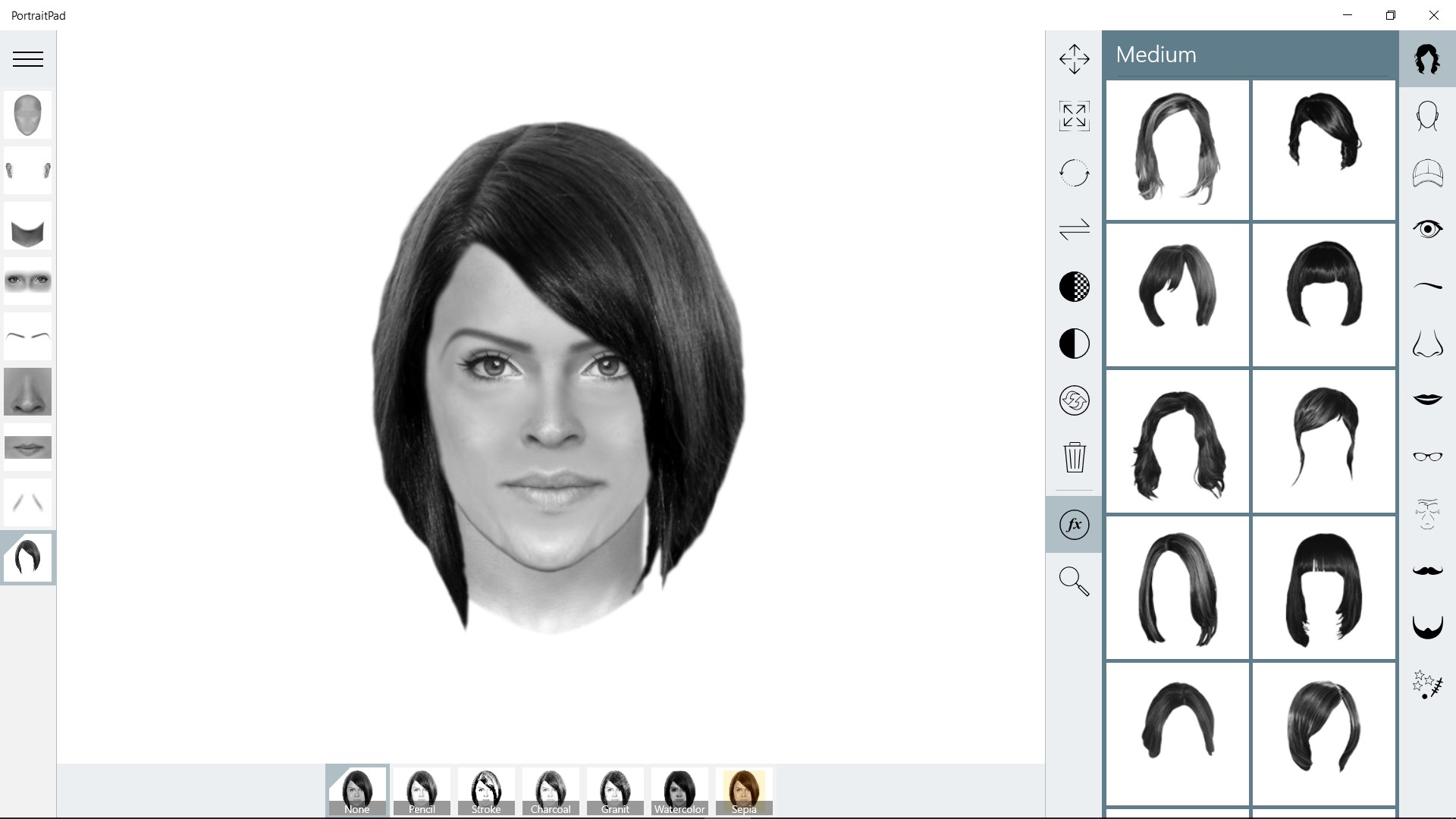Toggle the fx effects panel
This screenshot has height=819, width=1456.
(1074, 525)
